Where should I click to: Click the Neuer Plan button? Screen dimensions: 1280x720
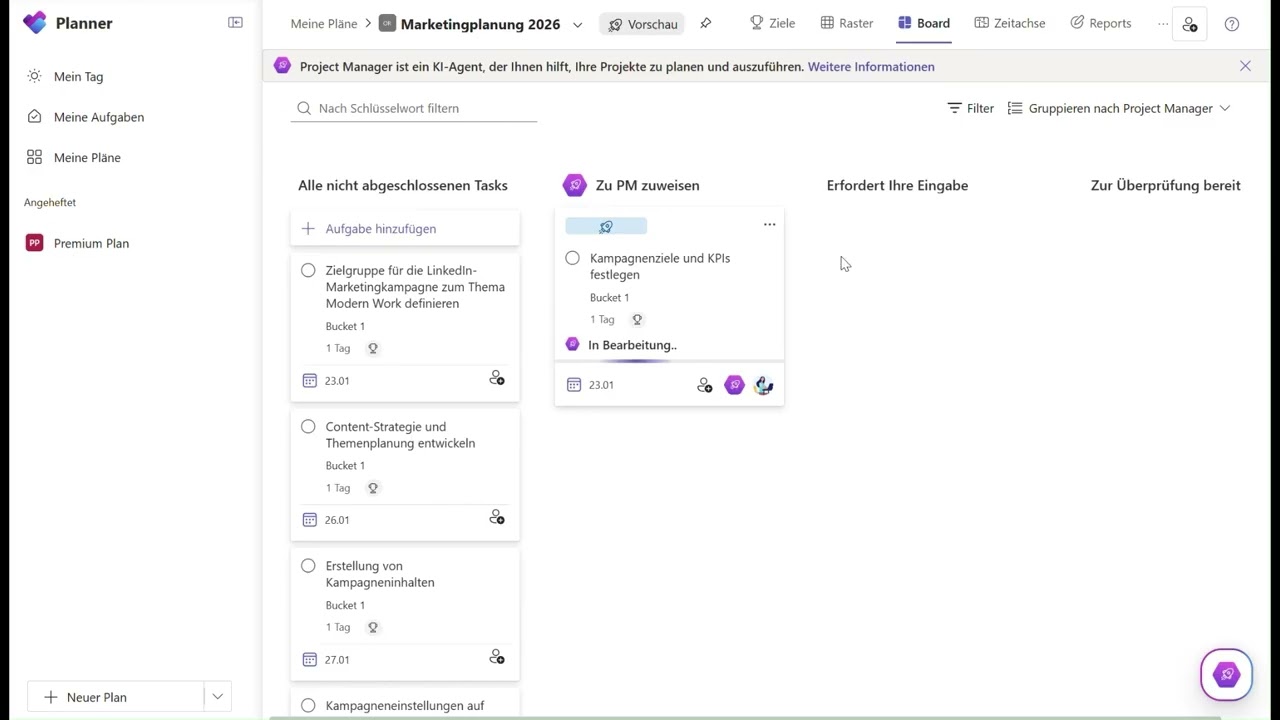115,697
